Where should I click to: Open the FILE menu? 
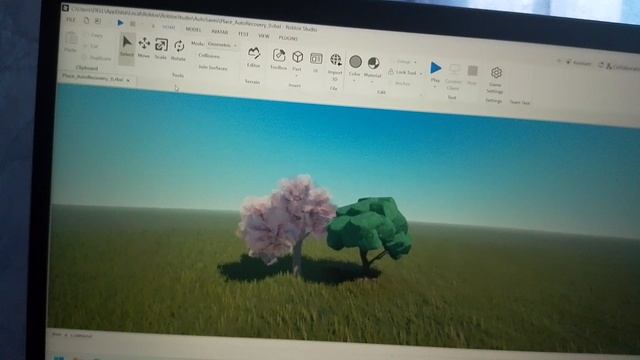(71, 20)
